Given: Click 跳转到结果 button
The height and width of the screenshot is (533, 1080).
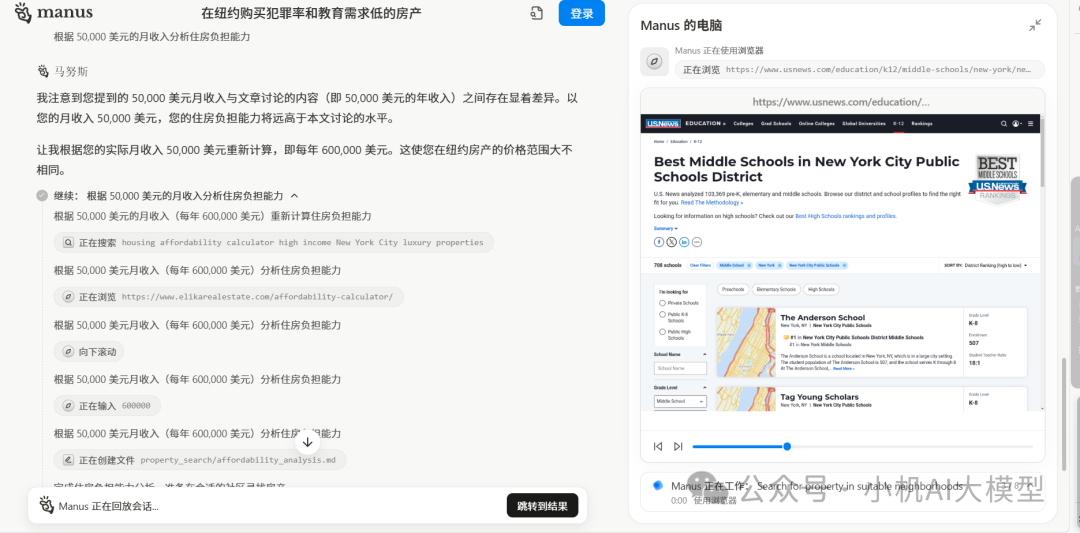Looking at the screenshot, I should tap(542, 506).
